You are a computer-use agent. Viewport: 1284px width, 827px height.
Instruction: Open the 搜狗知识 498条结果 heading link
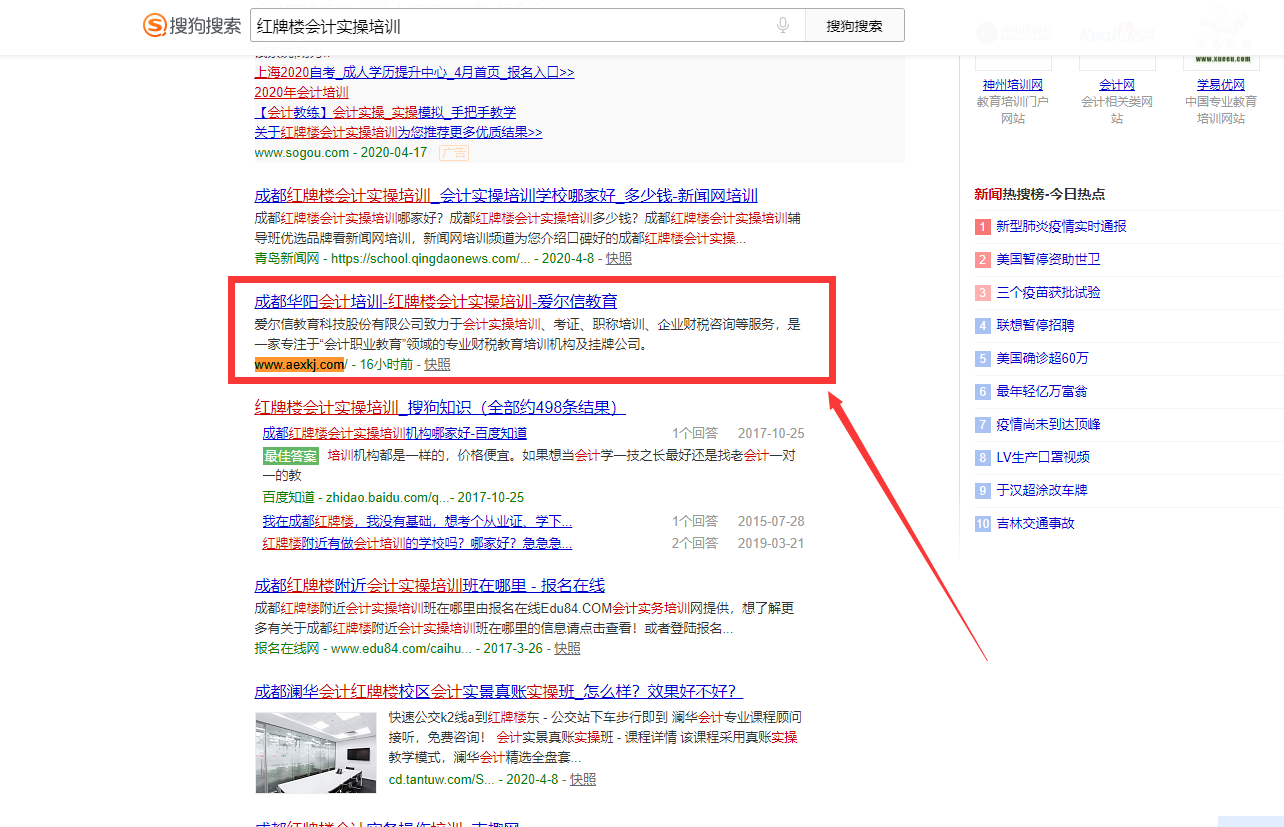click(440, 407)
